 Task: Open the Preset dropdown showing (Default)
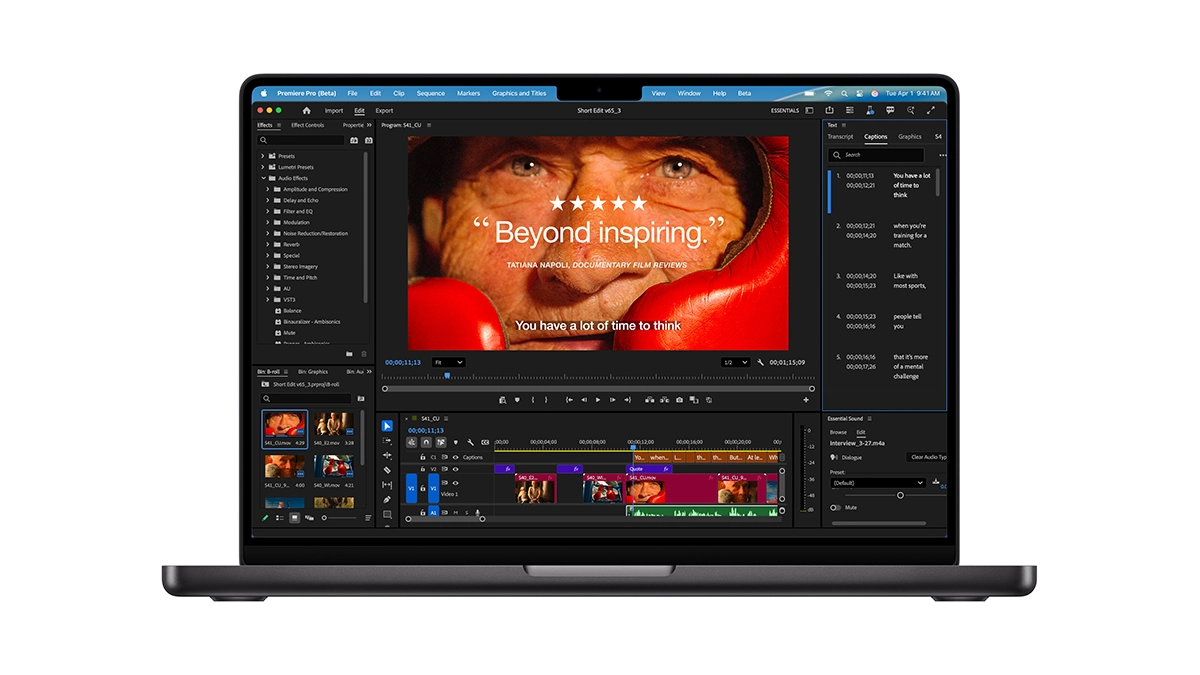[x=877, y=482]
